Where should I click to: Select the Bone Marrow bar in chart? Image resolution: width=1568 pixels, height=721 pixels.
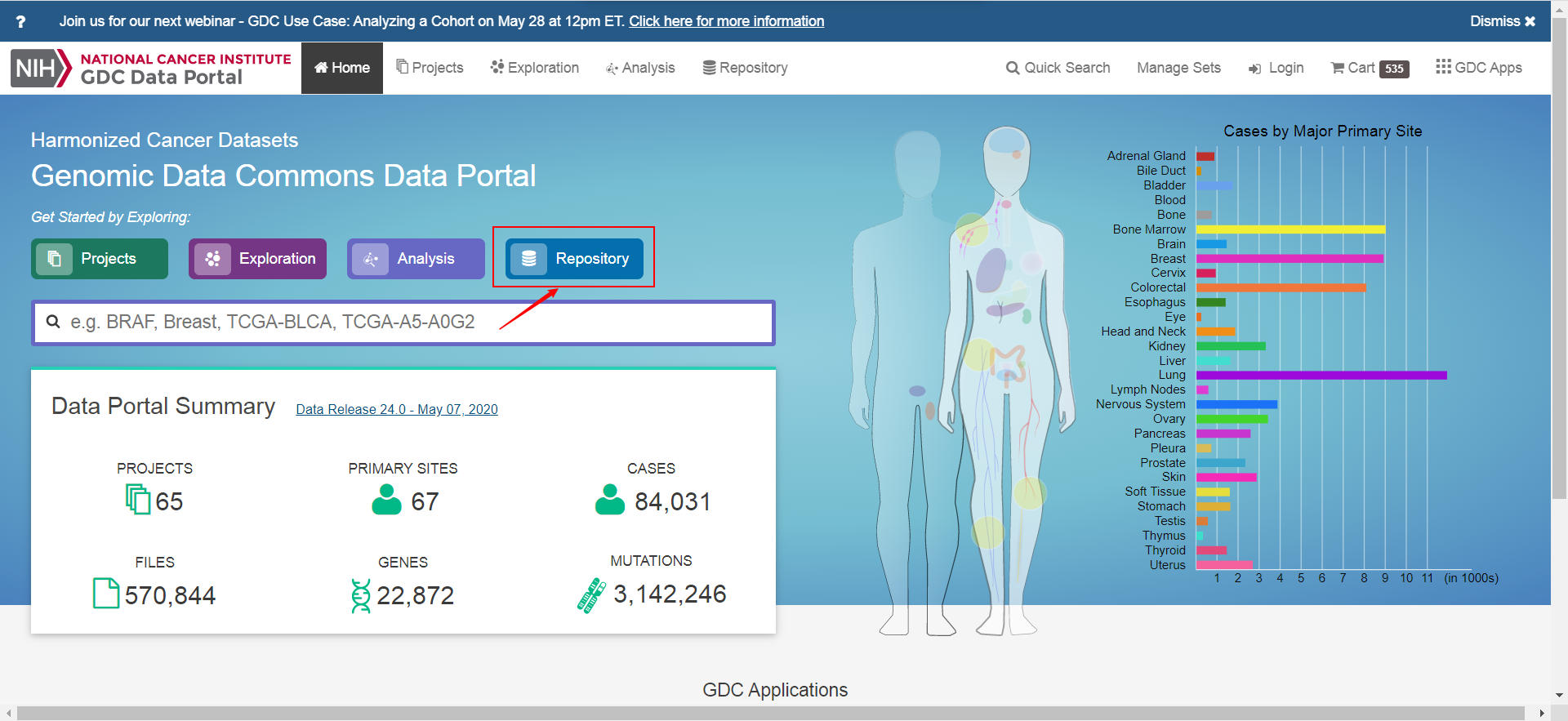pos(1290,229)
